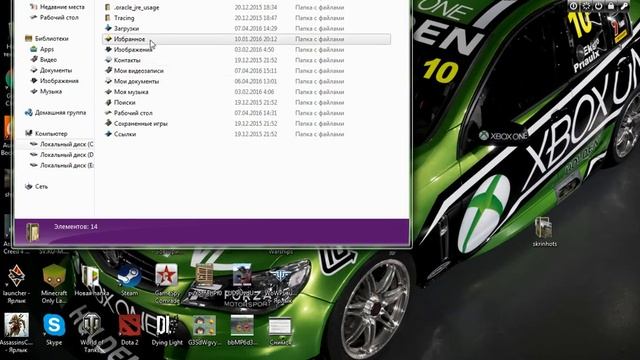The image size is (640, 360).
Task: Select the launcher - Ярлык desktop shortcut
Action: [16, 276]
